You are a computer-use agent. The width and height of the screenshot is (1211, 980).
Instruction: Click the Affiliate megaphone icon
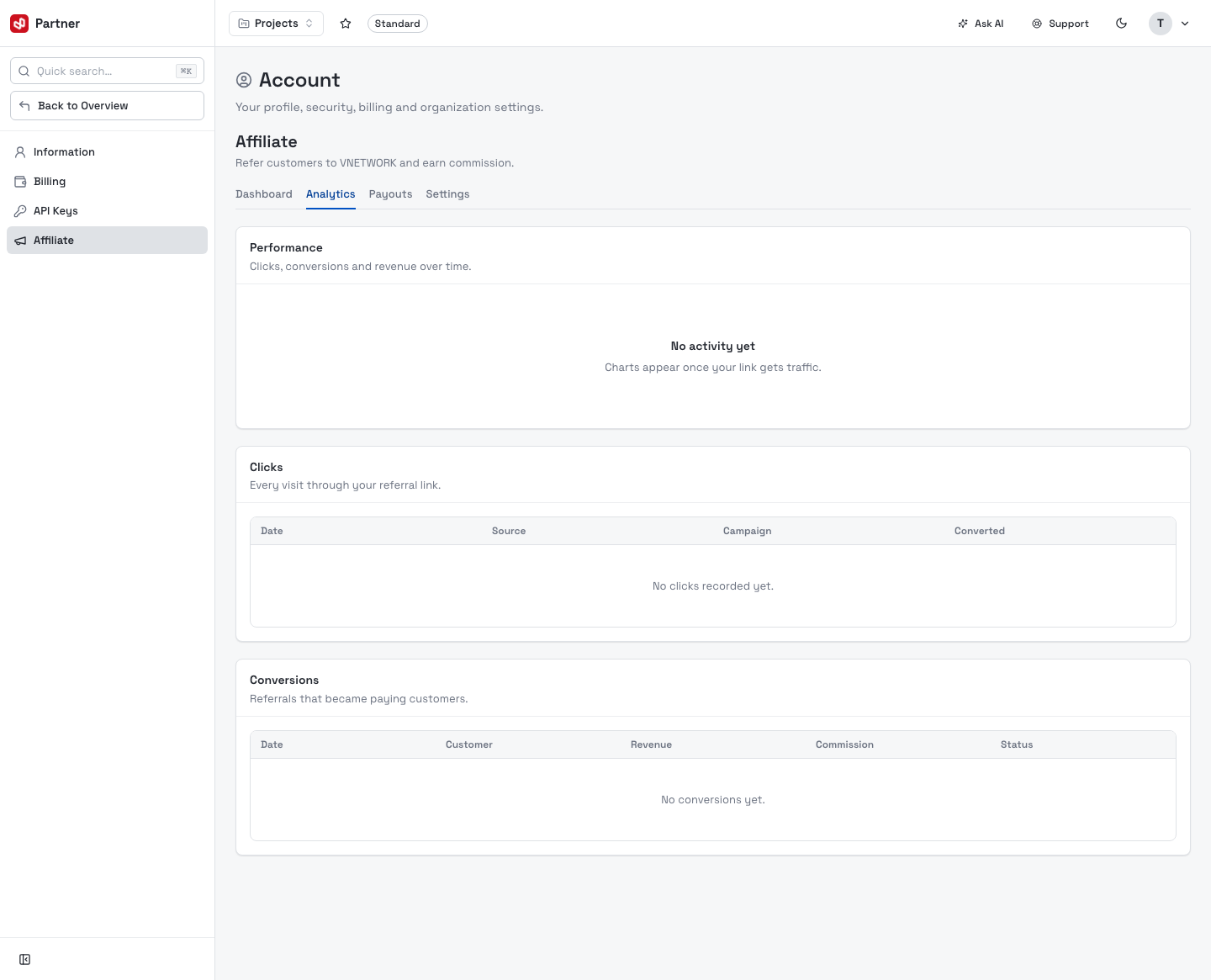pyautogui.click(x=20, y=241)
